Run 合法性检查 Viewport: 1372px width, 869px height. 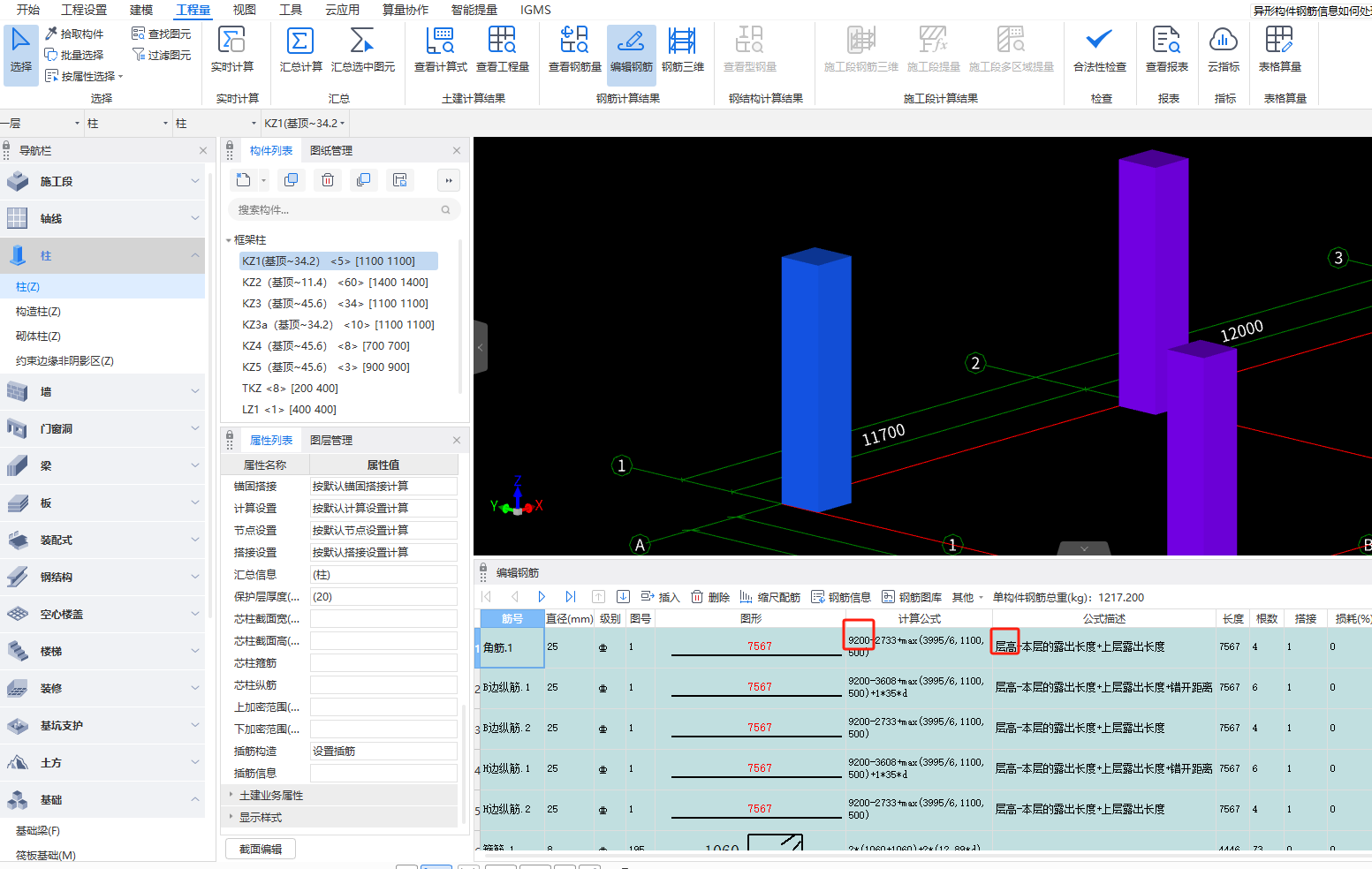1099,50
